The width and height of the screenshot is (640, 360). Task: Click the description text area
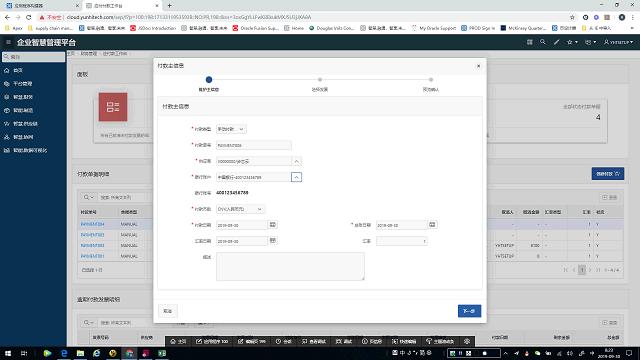[290, 266]
